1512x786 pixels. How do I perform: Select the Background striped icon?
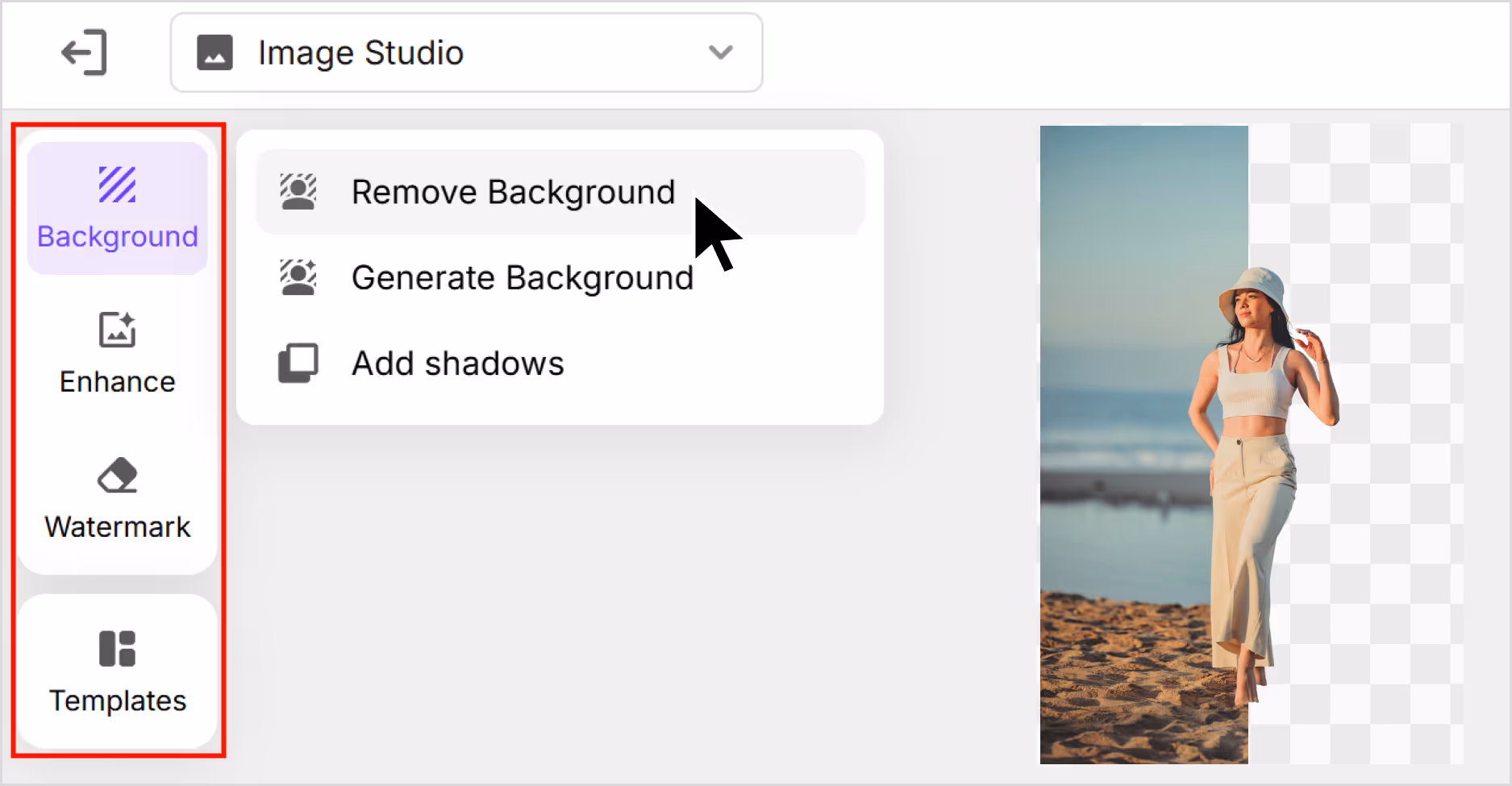coord(118,185)
